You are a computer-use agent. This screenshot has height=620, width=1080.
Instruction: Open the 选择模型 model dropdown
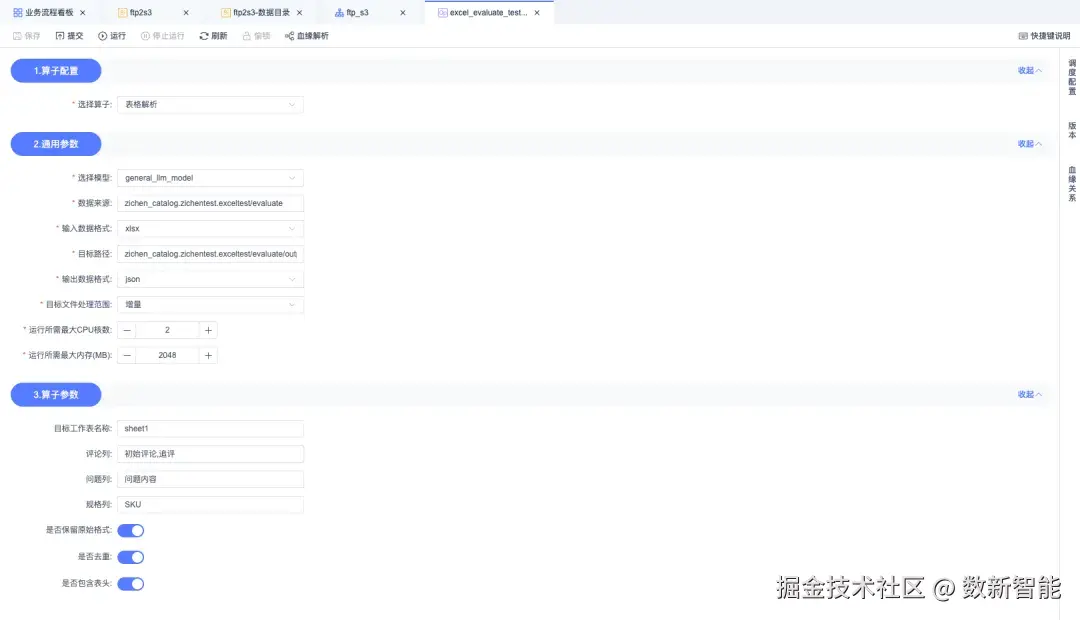coord(210,178)
